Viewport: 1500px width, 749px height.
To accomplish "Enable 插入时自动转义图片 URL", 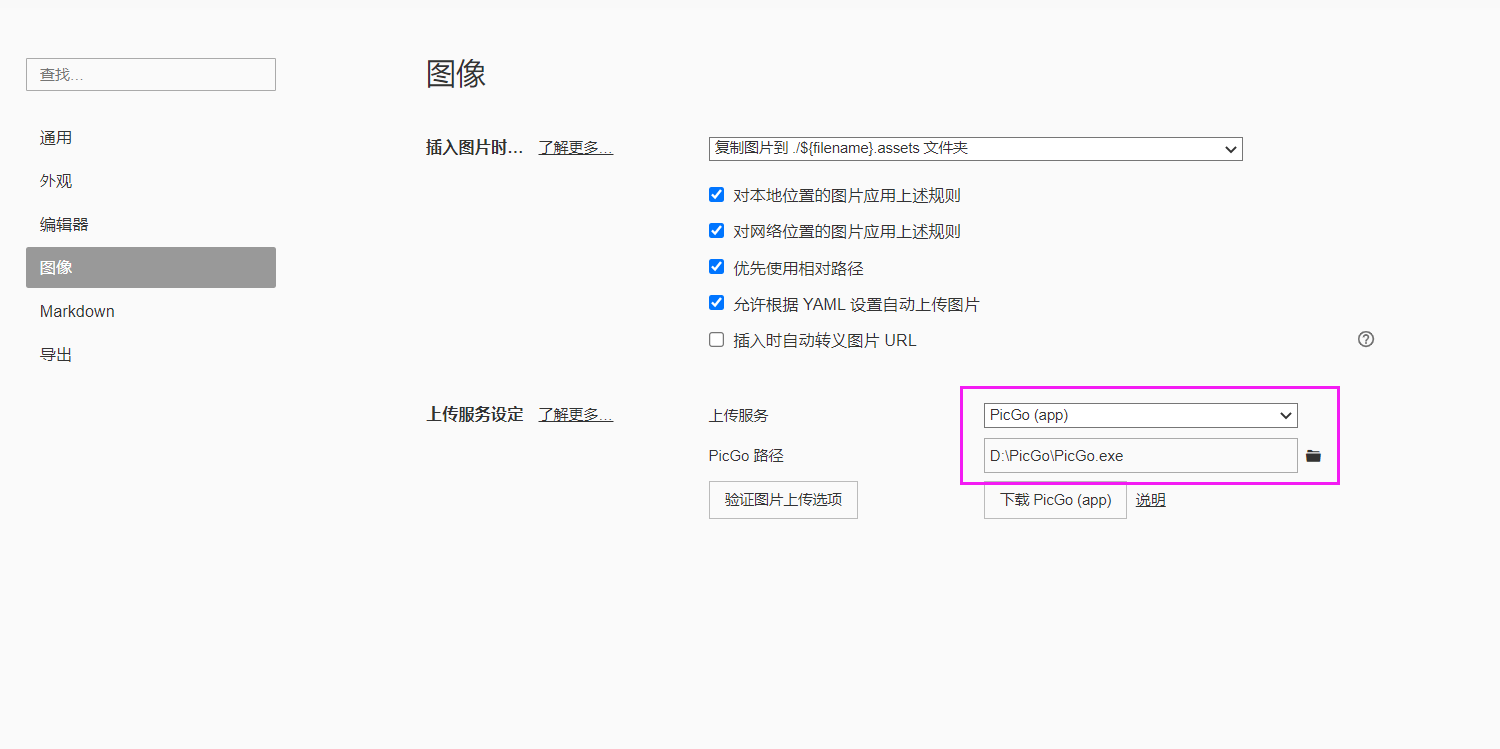I will point(716,339).
